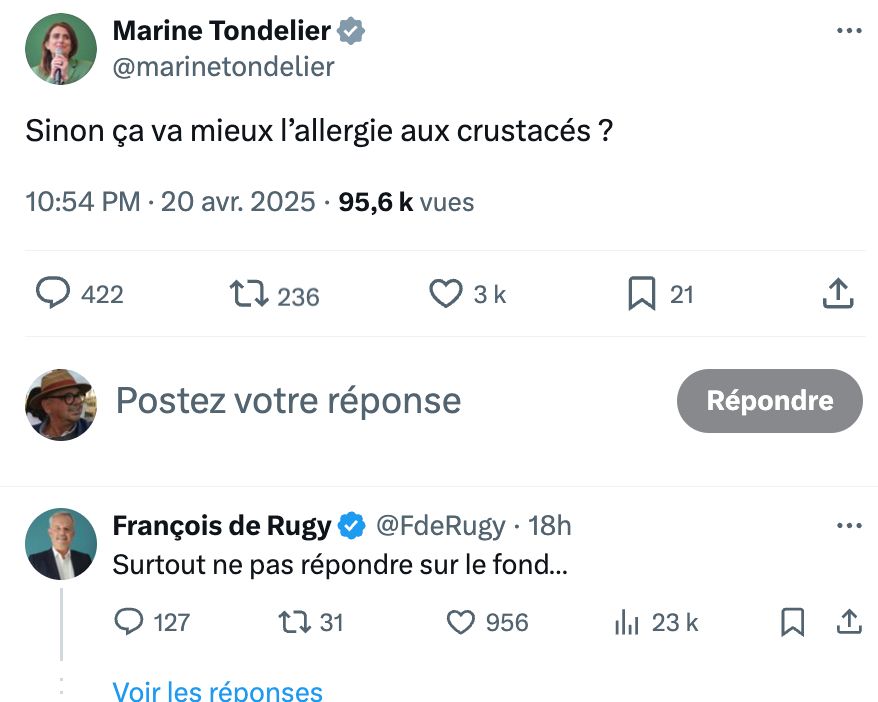Like the tweet with 3 k hearts
This screenshot has width=878, height=702.
pos(445,294)
